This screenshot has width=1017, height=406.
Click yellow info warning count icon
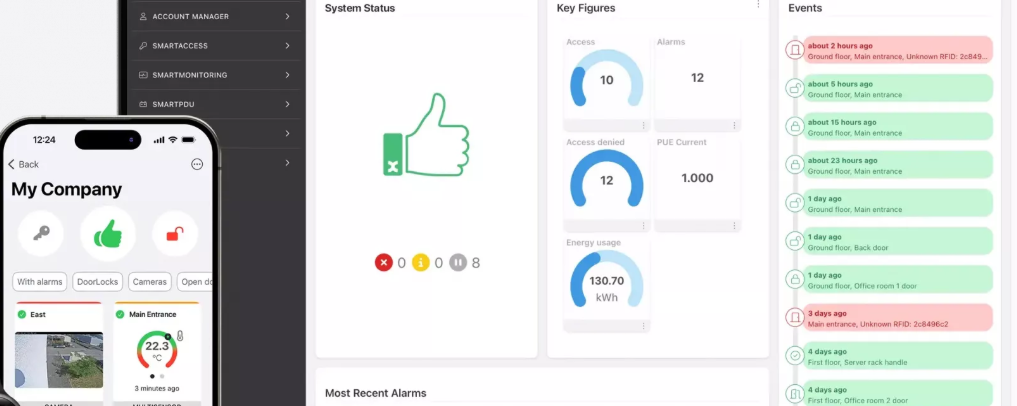(421, 263)
